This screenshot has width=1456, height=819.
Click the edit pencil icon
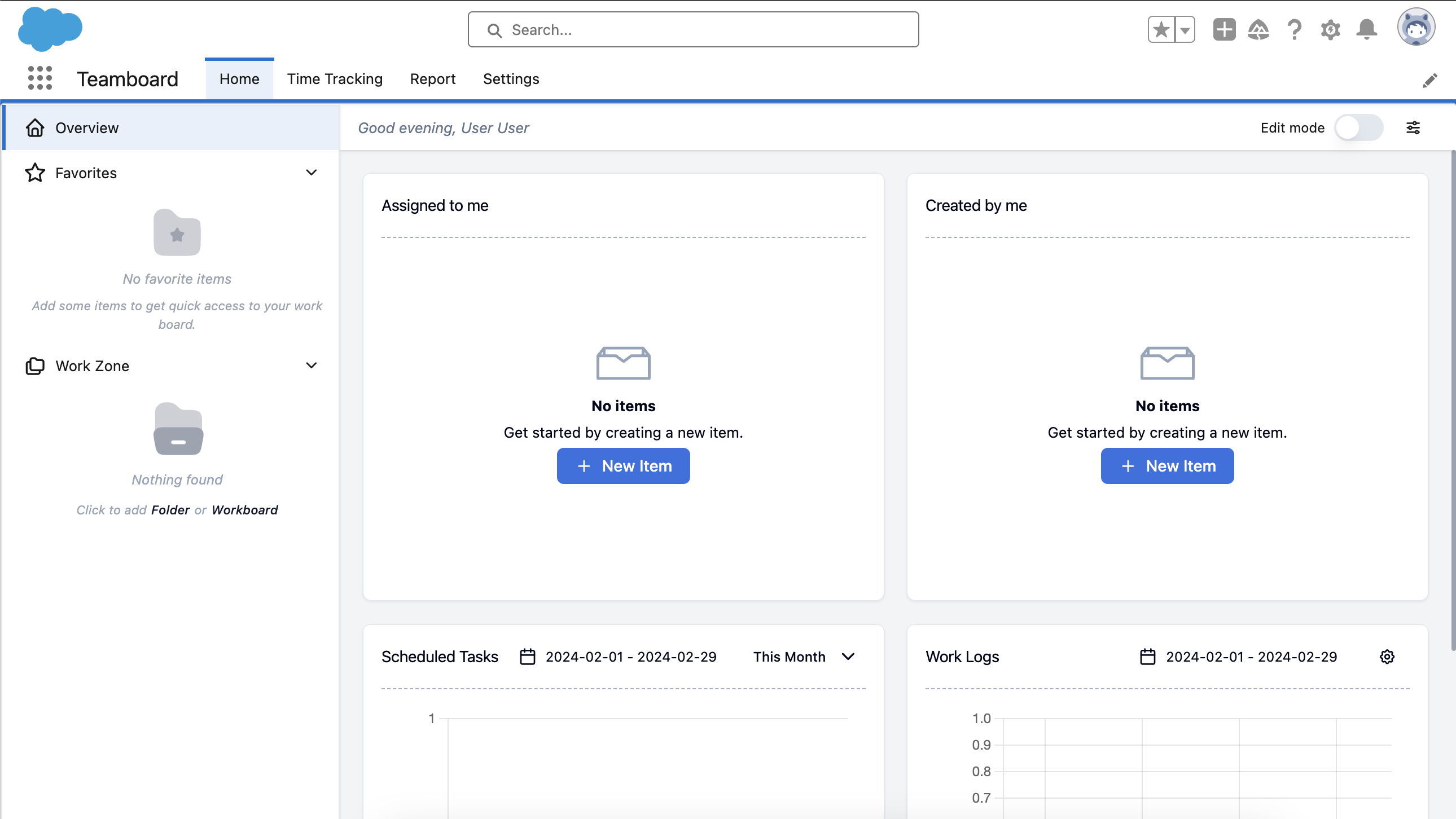tap(1429, 80)
